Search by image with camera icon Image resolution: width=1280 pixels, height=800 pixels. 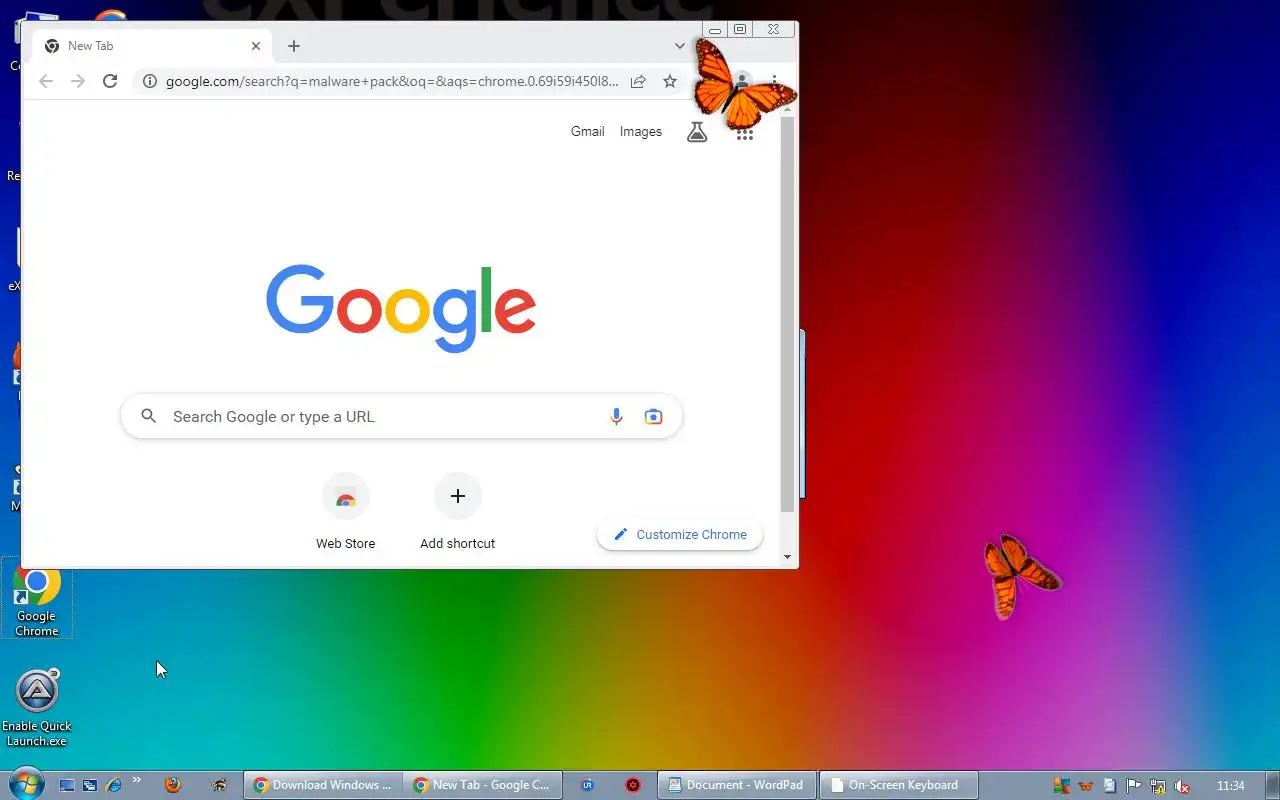[653, 417]
